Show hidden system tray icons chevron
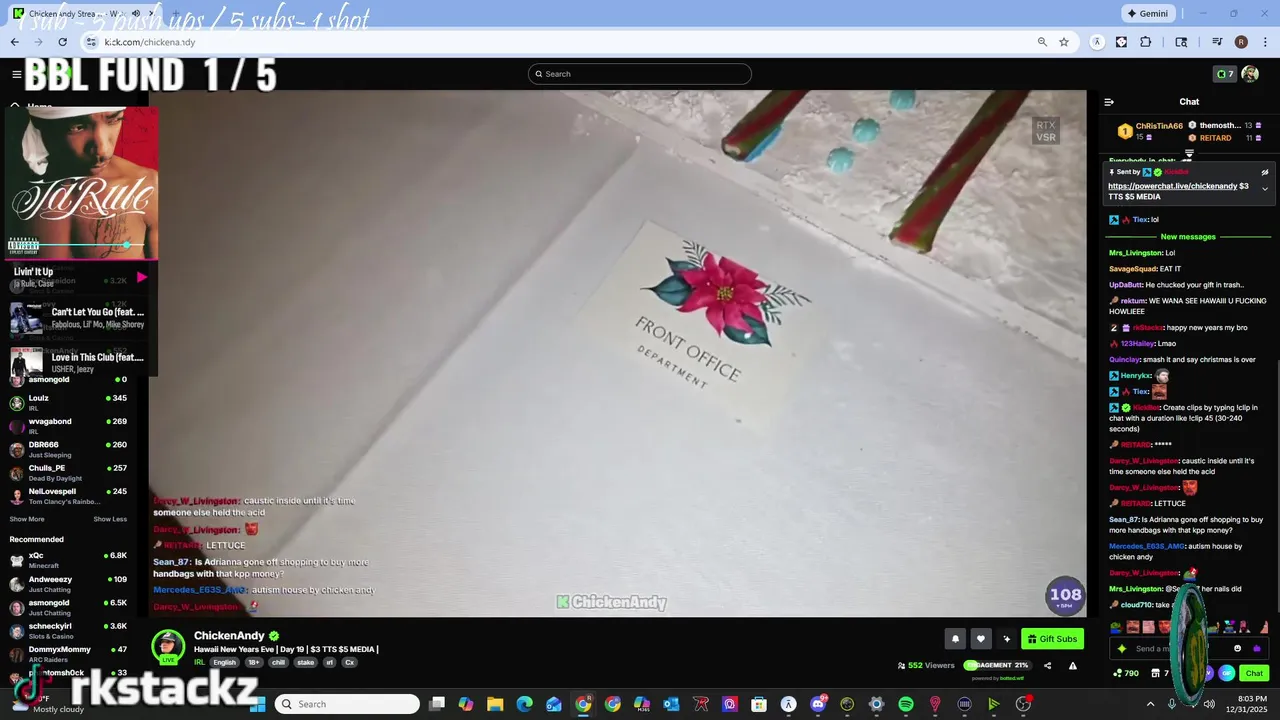This screenshot has height=720, width=1280. [1150, 704]
